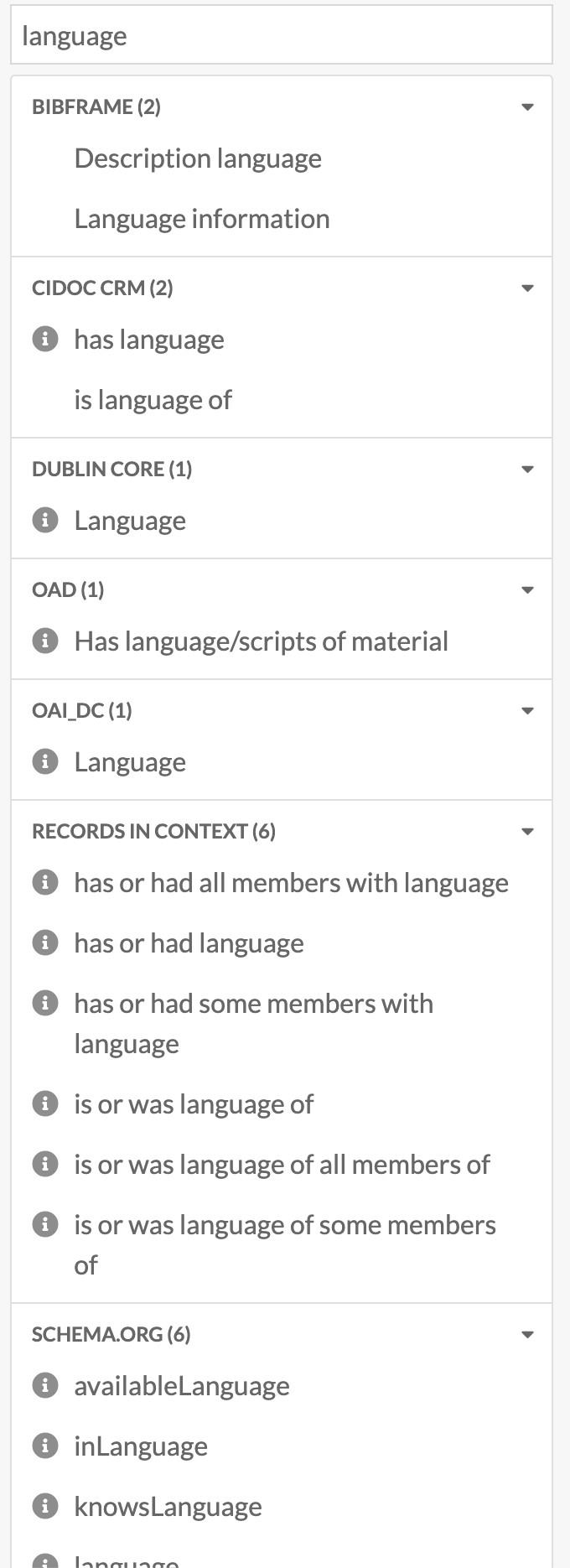Click info icon beside 'is or was language of'

pos(45,1104)
